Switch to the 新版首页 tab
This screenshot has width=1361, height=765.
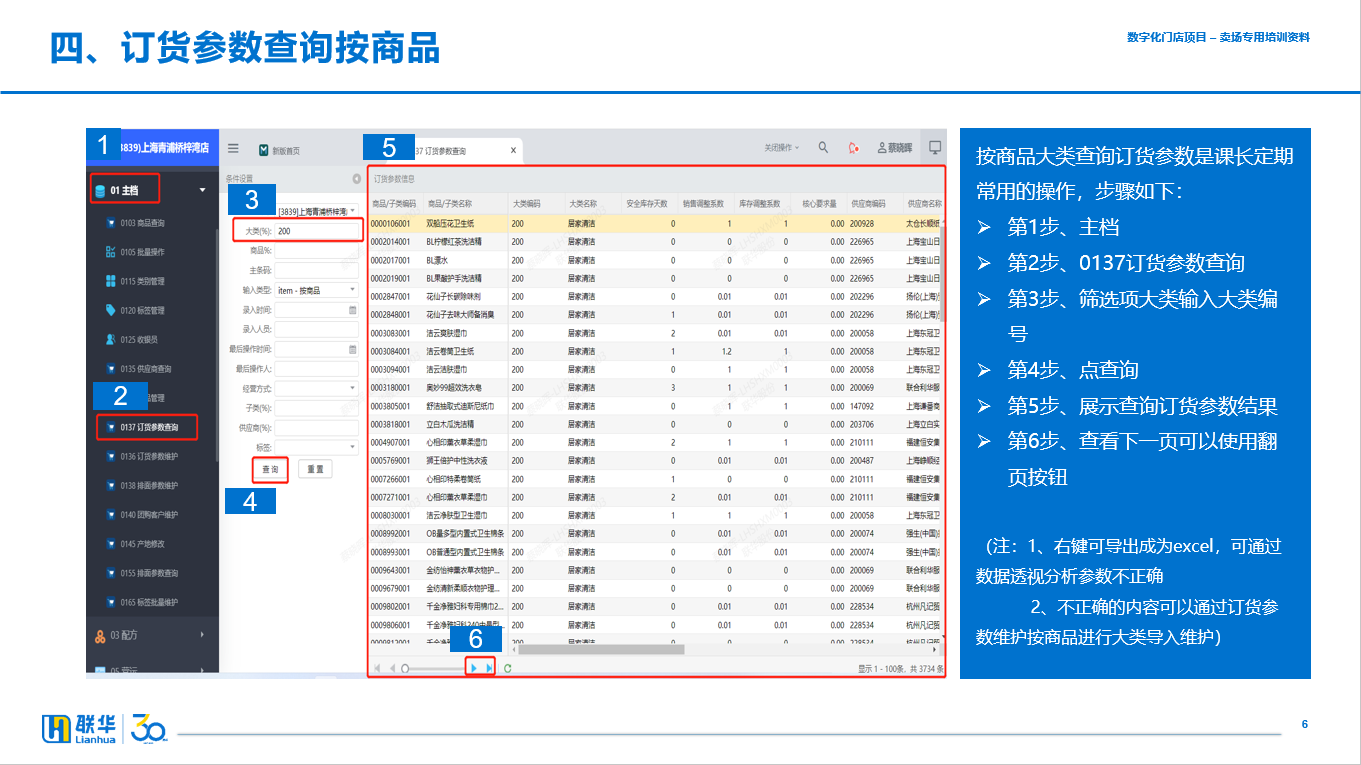(x=278, y=151)
